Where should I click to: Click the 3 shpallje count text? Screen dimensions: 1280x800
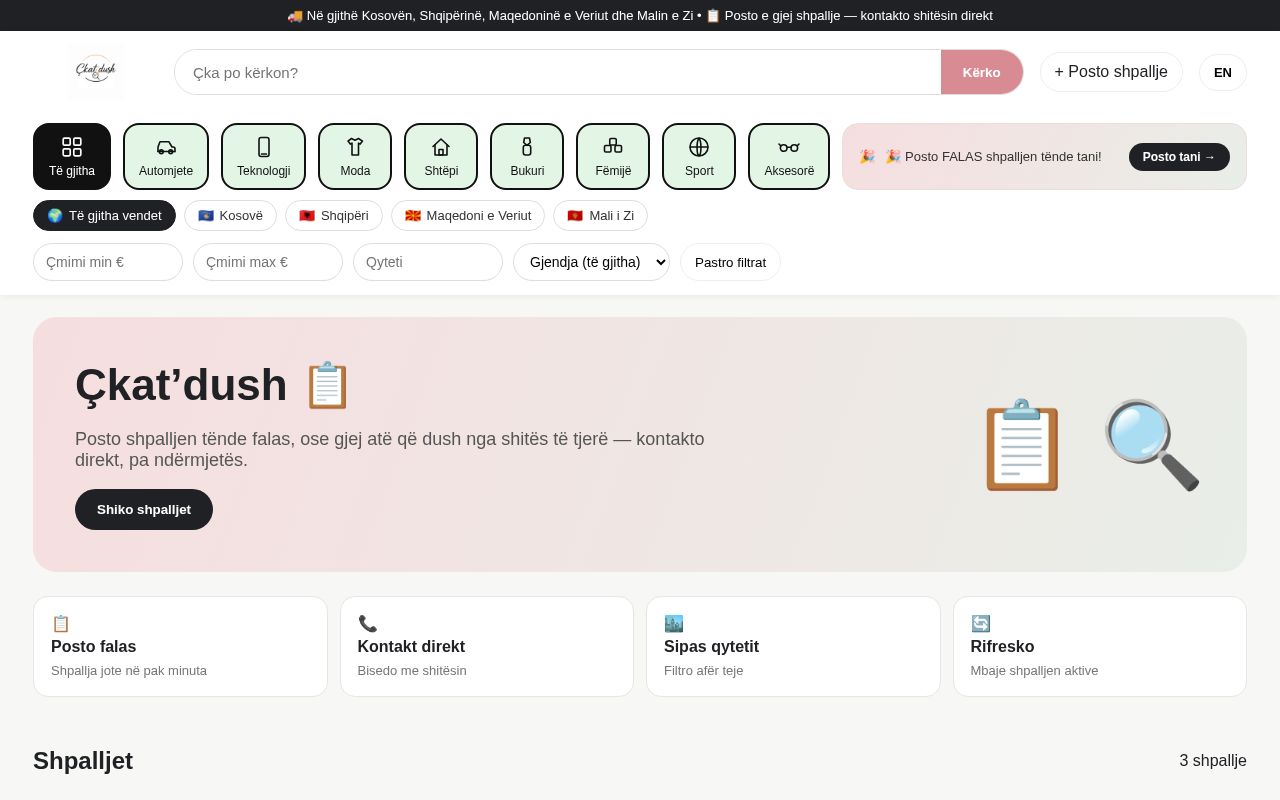1213,761
